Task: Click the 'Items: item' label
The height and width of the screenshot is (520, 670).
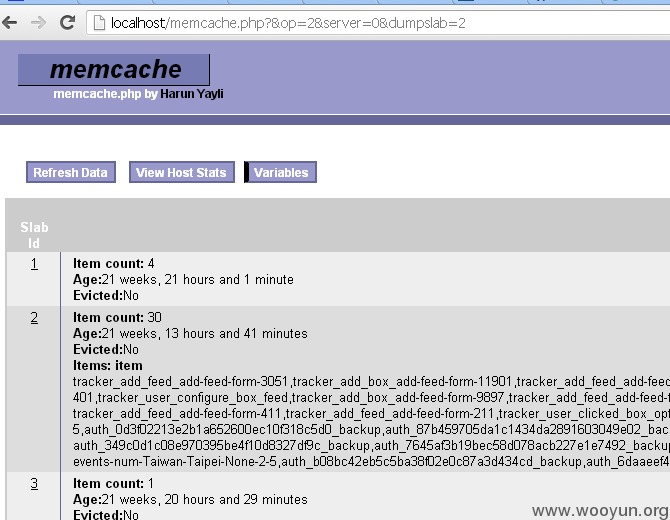Action: [108, 365]
